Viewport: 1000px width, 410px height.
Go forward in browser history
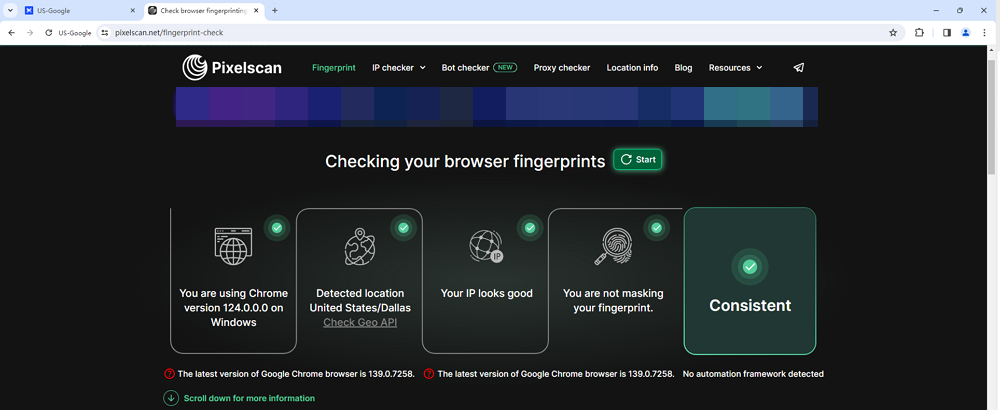click(30, 33)
